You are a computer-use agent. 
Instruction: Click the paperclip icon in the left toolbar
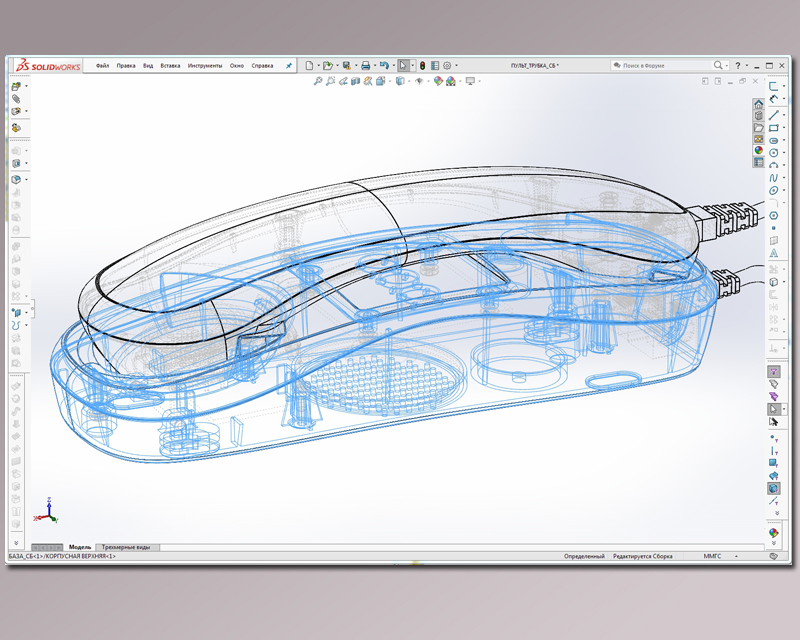[16, 99]
